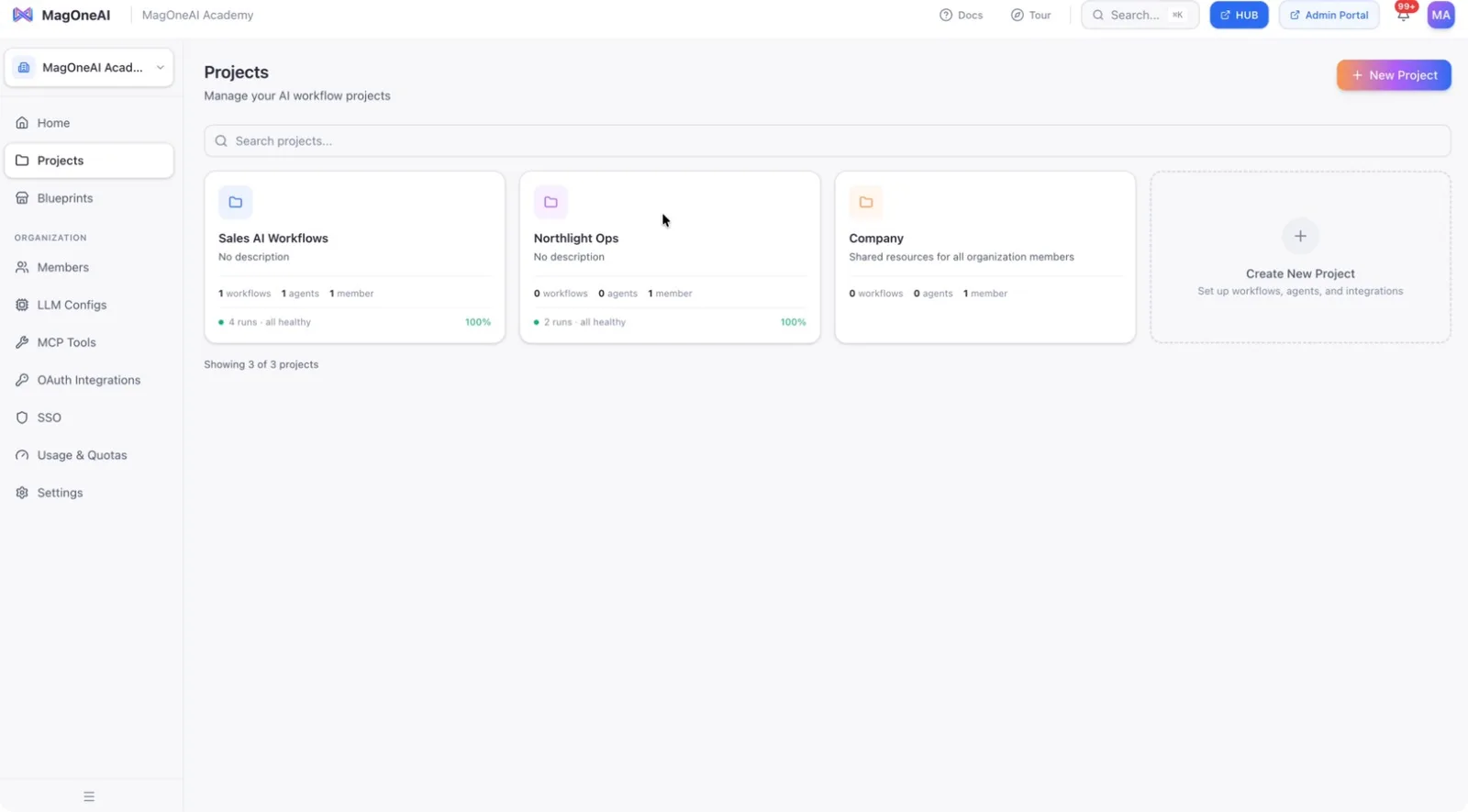Click '2 runs · all healthy' status
The width and height of the screenshot is (1468, 812).
580,323
